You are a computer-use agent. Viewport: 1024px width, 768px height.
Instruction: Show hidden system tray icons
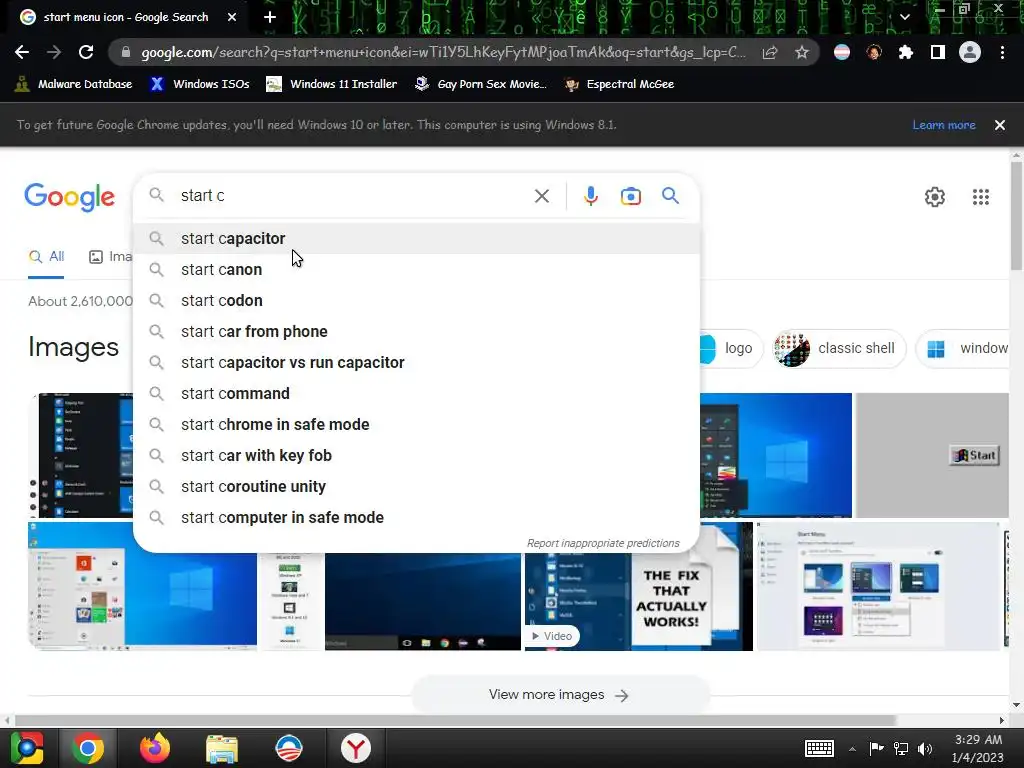tap(852, 749)
